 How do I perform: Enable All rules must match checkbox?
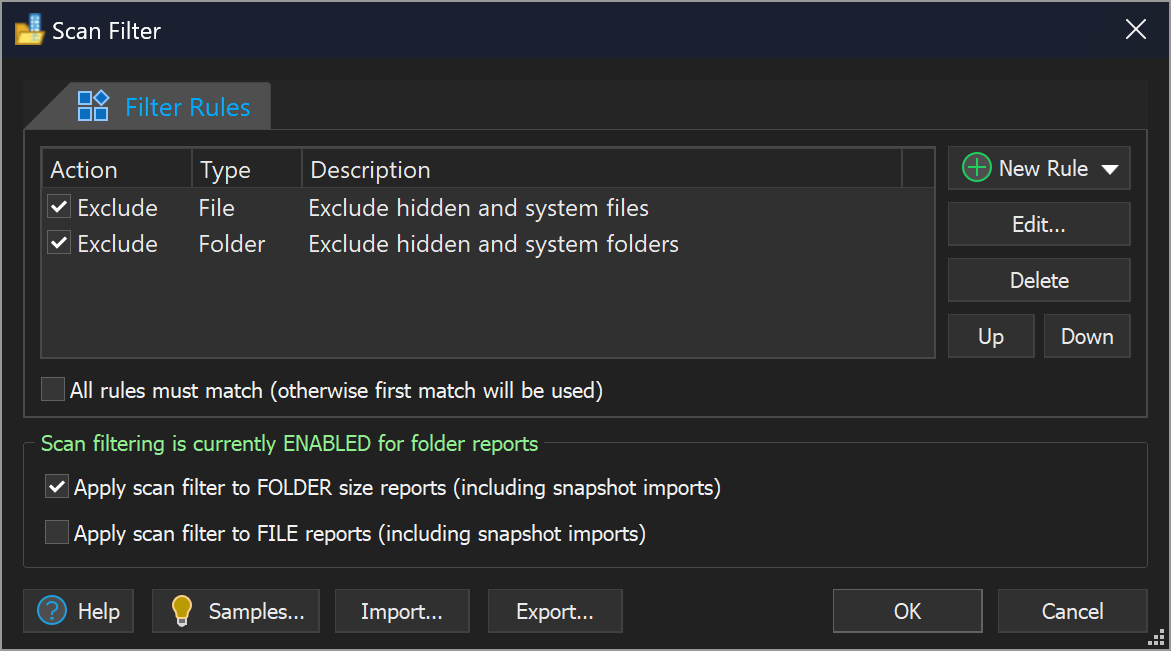(x=53, y=389)
